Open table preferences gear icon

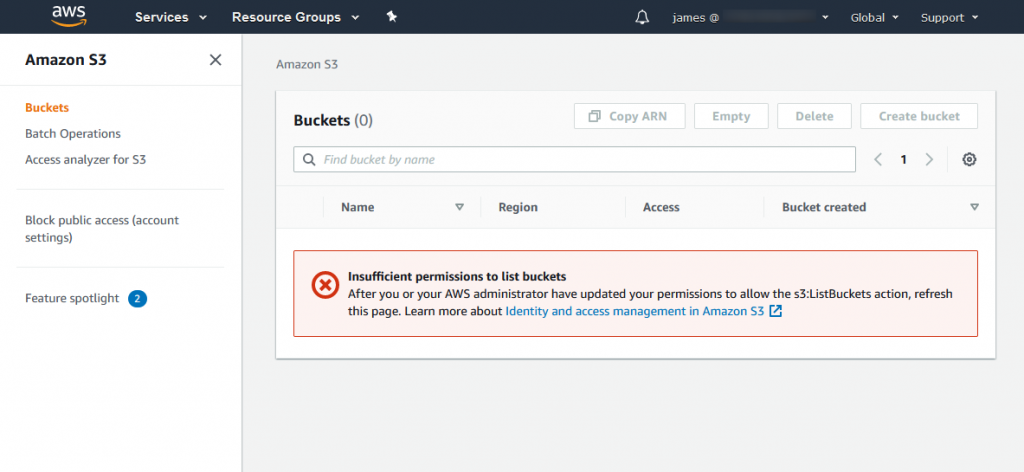click(x=969, y=159)
